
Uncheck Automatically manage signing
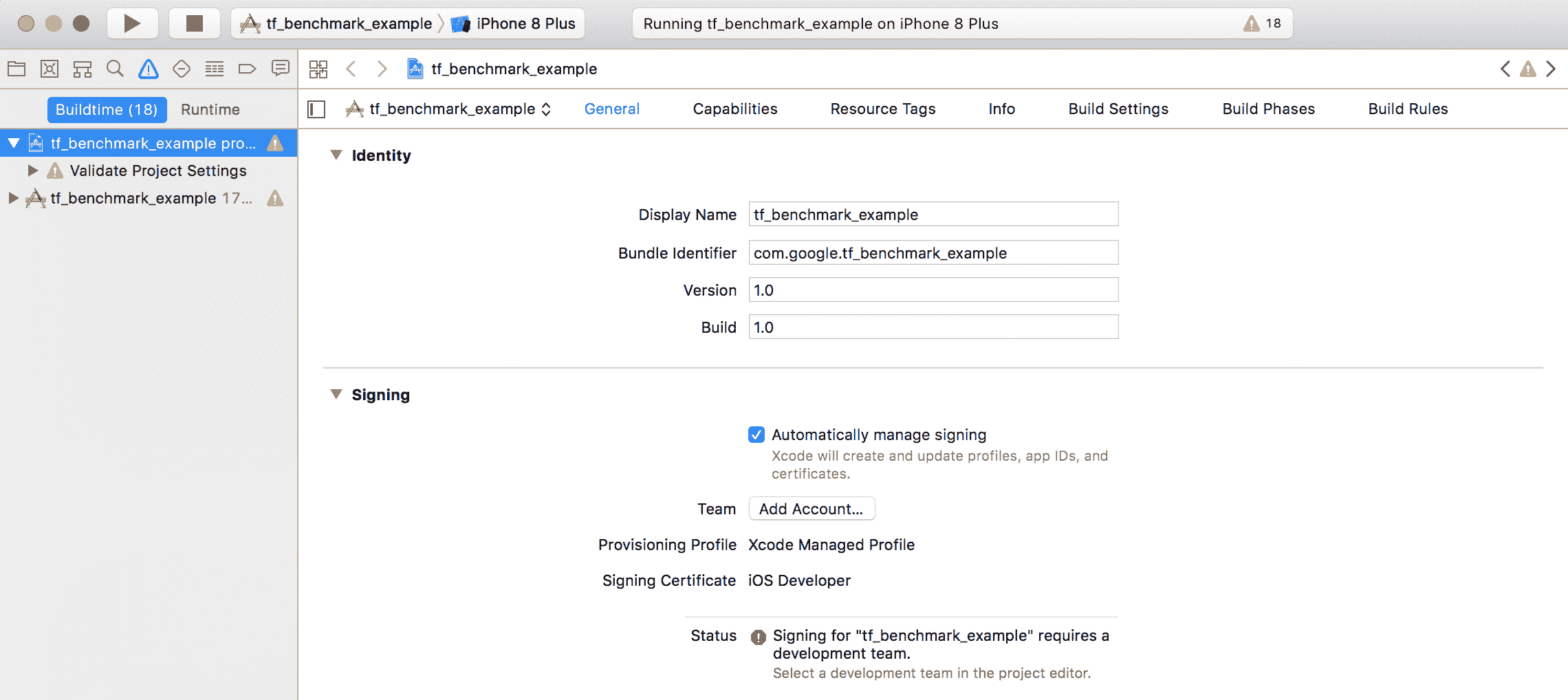pyautogui.click(x=756, y=435)
